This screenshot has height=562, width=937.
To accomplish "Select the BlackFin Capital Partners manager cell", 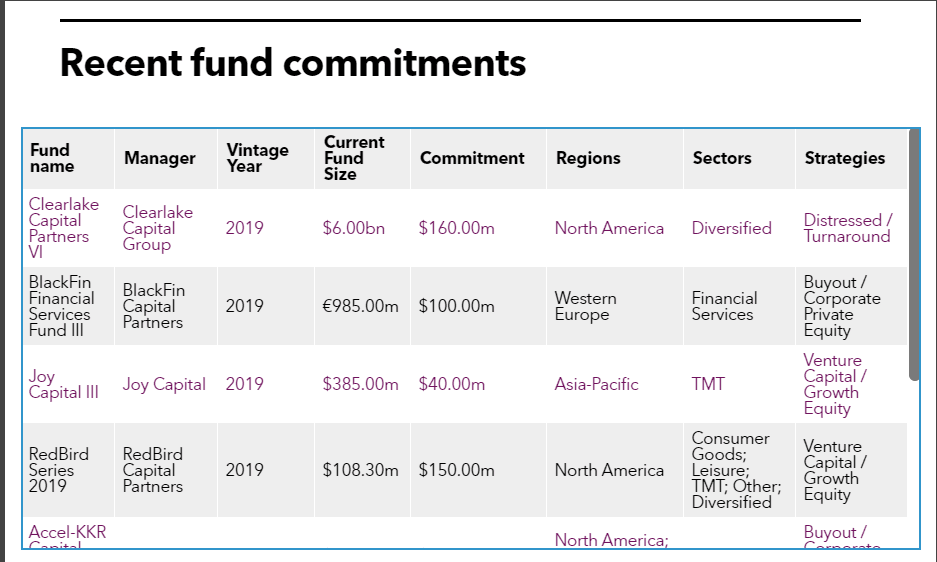I will 166,306.
